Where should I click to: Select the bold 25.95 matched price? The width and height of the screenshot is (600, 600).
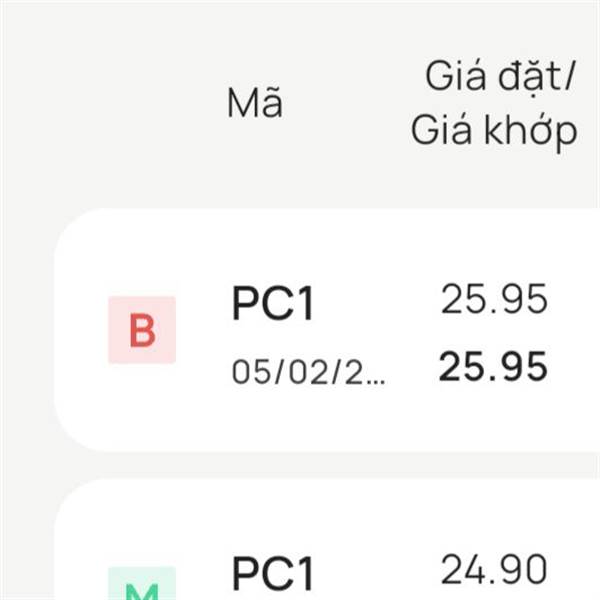[x=494, y=368]
